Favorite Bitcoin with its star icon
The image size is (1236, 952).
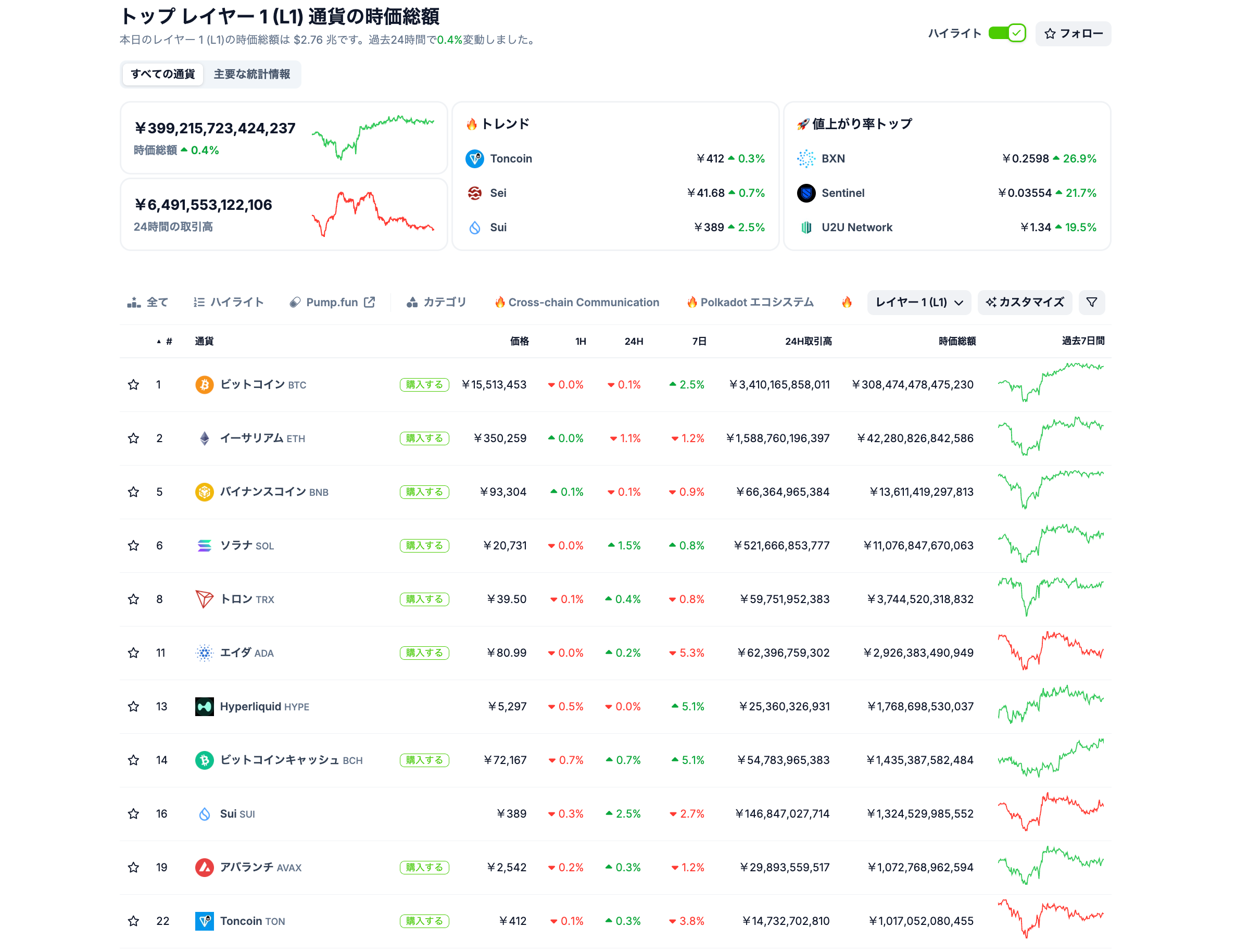coord(134,385)
